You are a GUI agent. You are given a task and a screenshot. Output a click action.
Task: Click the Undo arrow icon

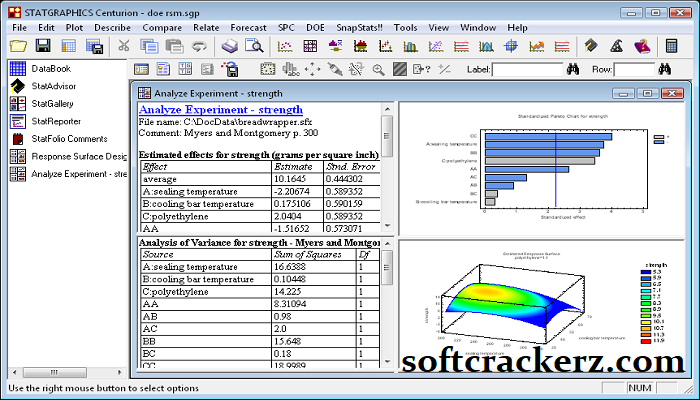pos(199,46)
